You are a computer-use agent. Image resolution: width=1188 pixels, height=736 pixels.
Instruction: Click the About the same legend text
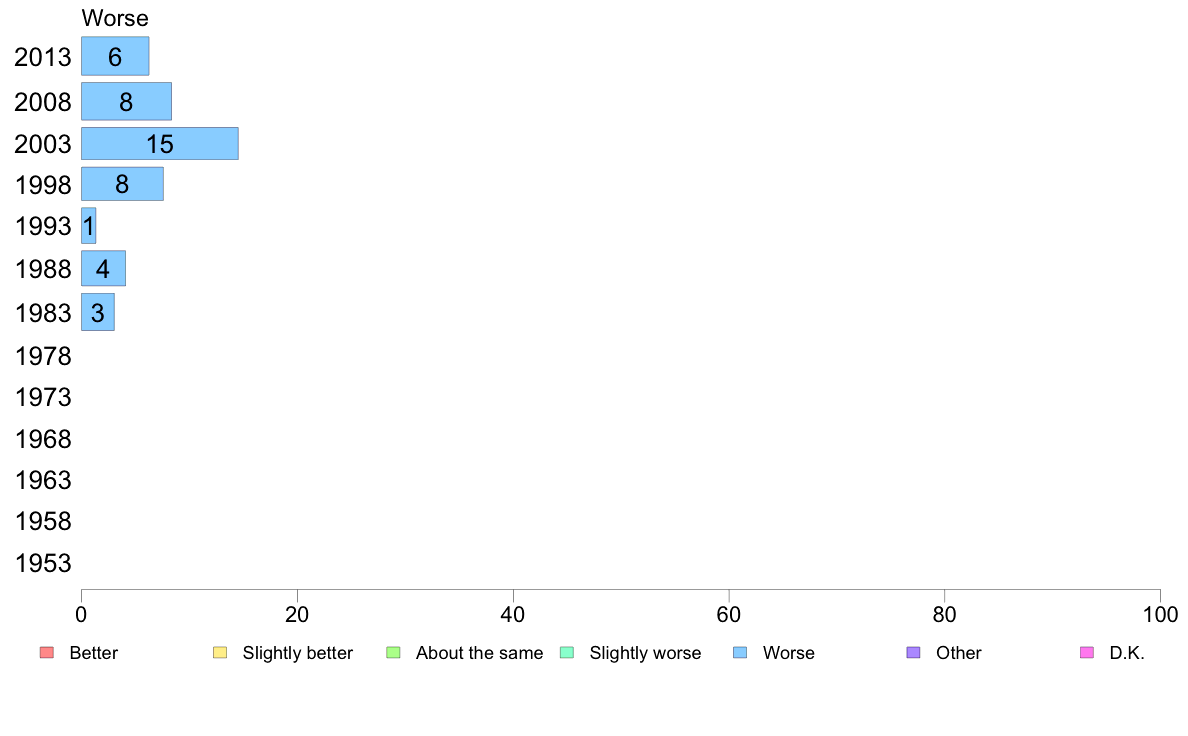point(480,653)
